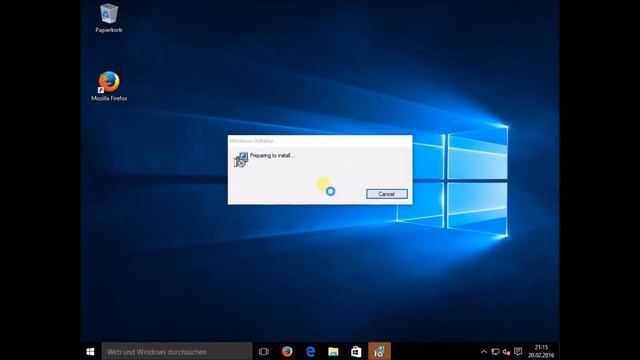Click the installer icon in the dialog
This screenshot has width=640, height=360.
tap(241, 160)
